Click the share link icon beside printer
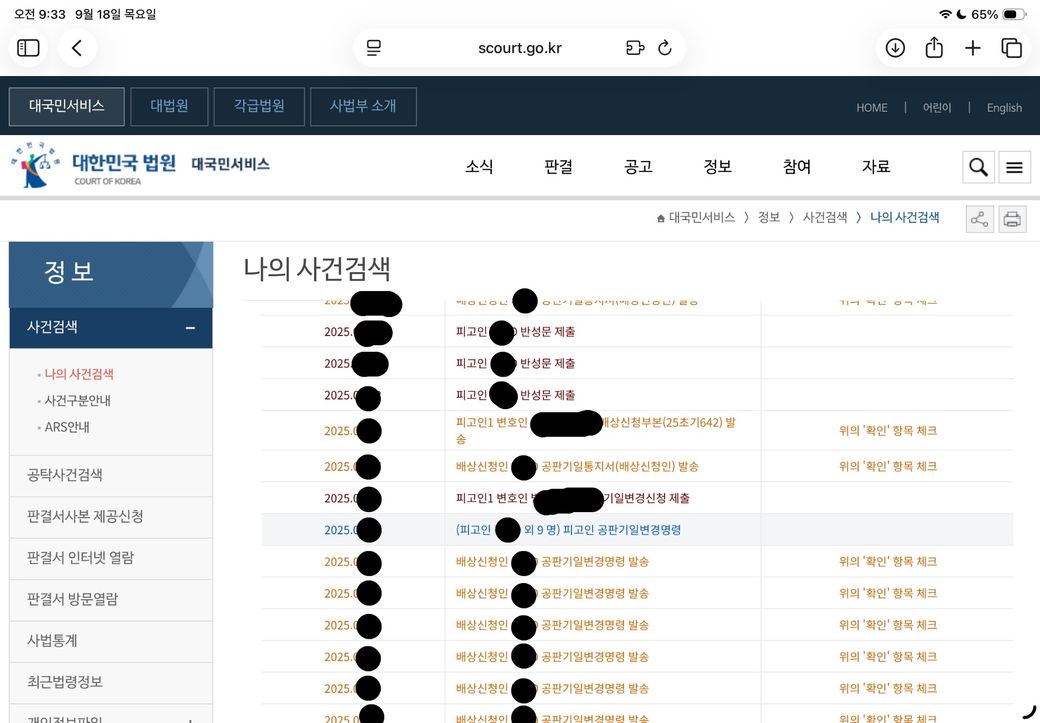The width and height of the screenshot is (1040, 723). tap(980, 219)
